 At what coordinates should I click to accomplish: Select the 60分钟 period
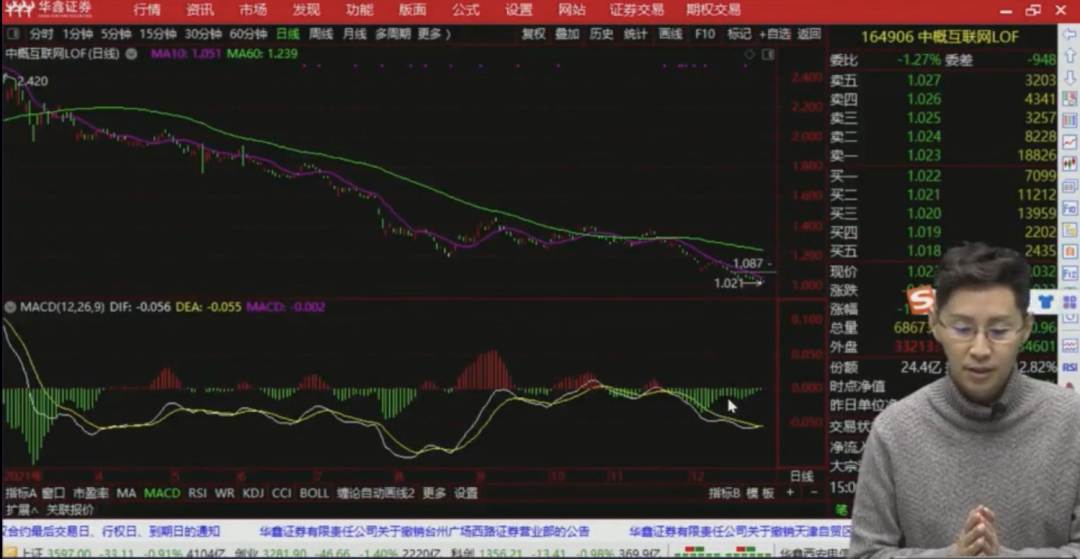click(248, 34)
